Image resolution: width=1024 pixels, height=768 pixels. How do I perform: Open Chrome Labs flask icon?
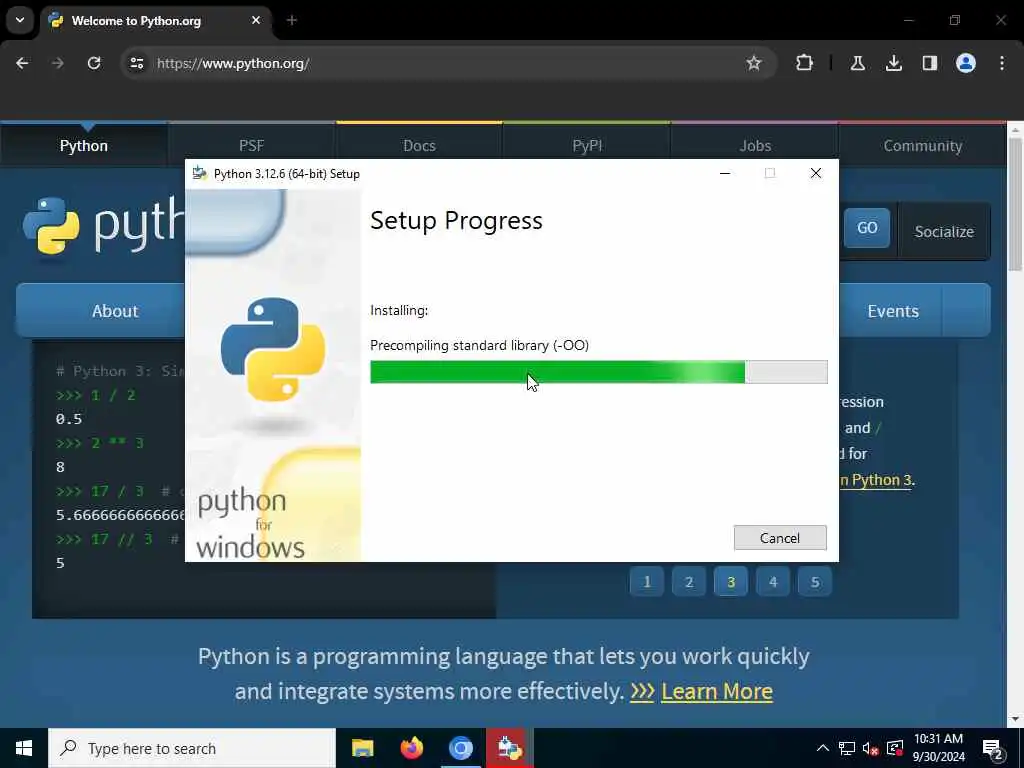point(857,63)
